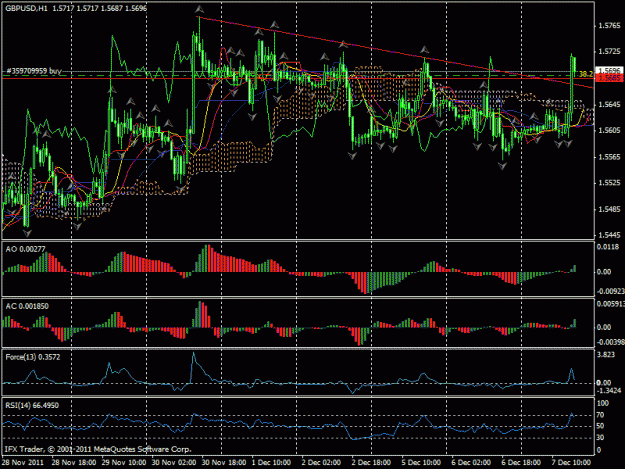Viewport: 625px width, 469px height.
Task: Click the 1 Dec 10:00 time label
Action: pos(271,463)
